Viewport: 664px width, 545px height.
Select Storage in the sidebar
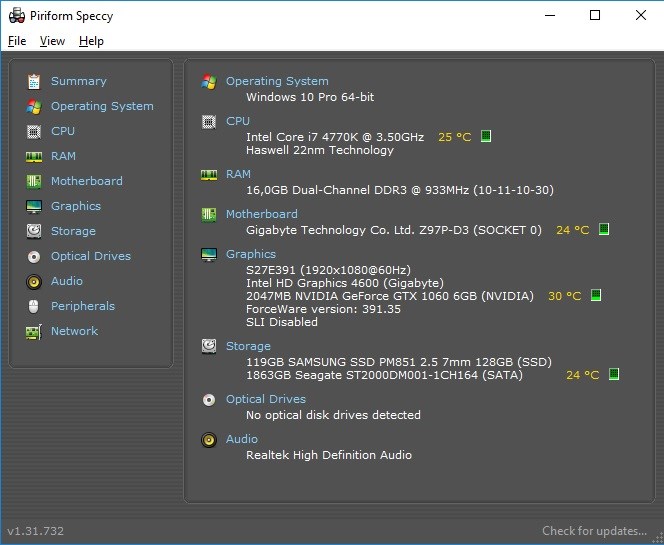(x=73, y=231)
